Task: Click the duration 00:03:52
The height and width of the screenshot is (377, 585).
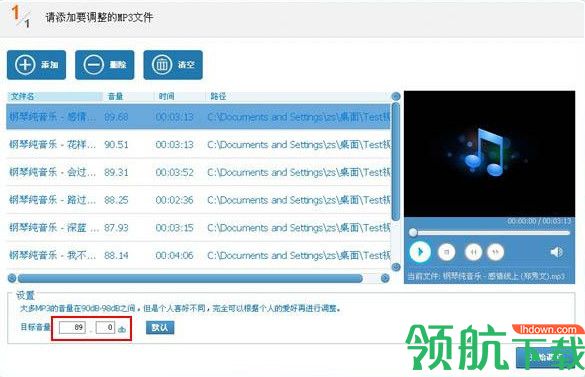Action: point(175,172)
